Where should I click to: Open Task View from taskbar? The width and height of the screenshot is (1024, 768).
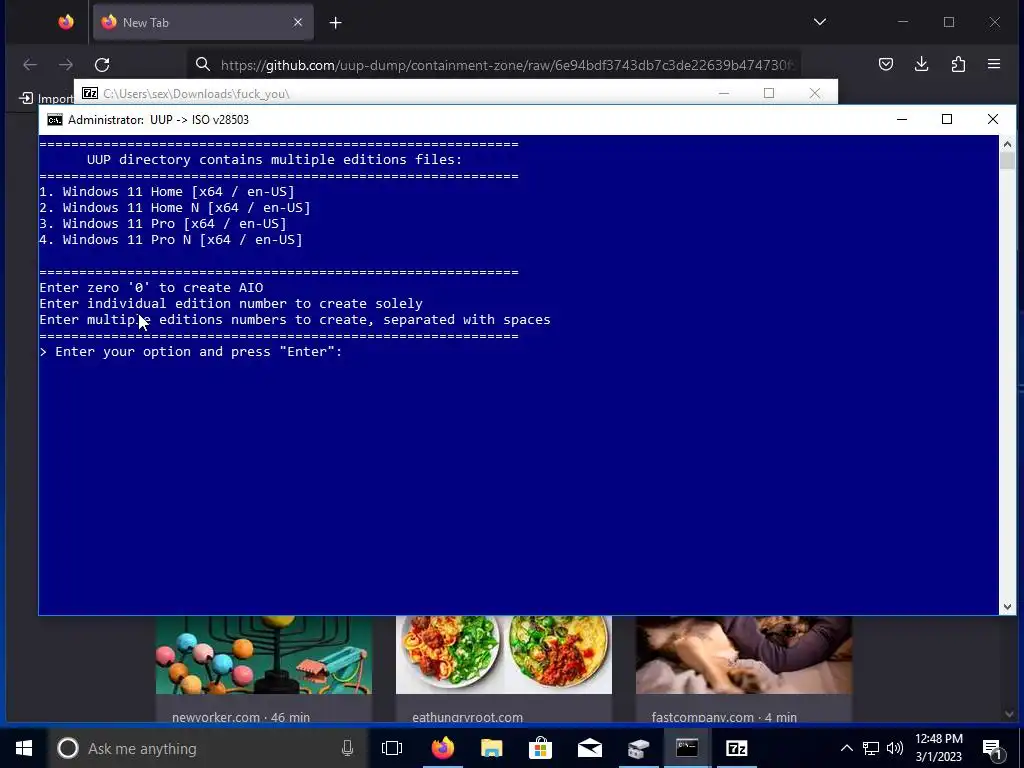(x=392, y=748)
